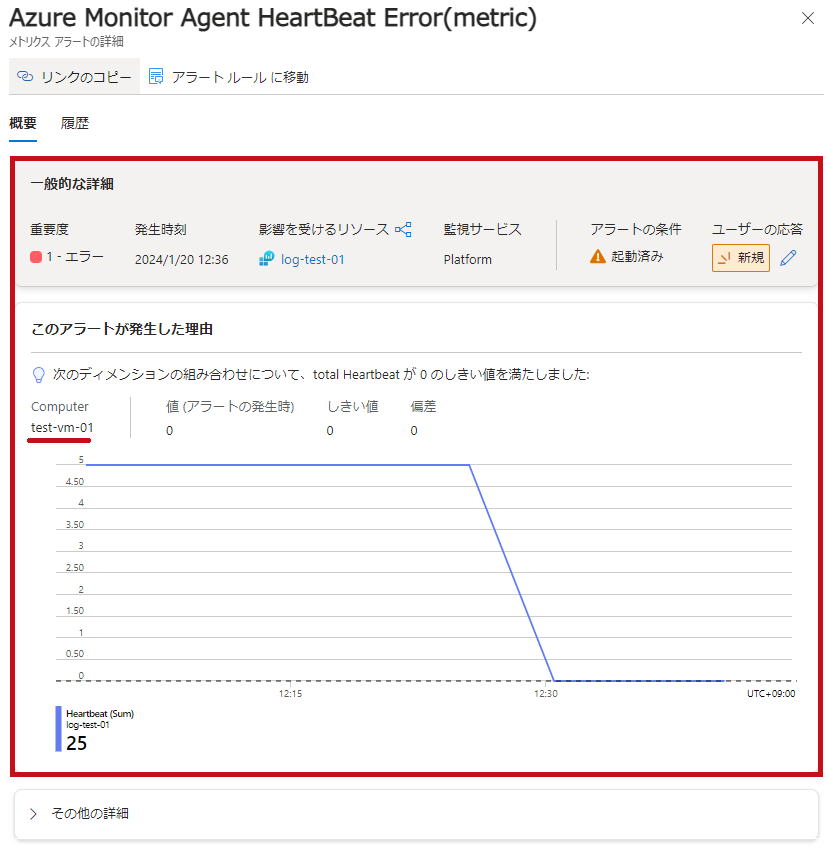828x849 pixels.
Task: Select the test-vm-01 computer value
Action: point(62,427)
